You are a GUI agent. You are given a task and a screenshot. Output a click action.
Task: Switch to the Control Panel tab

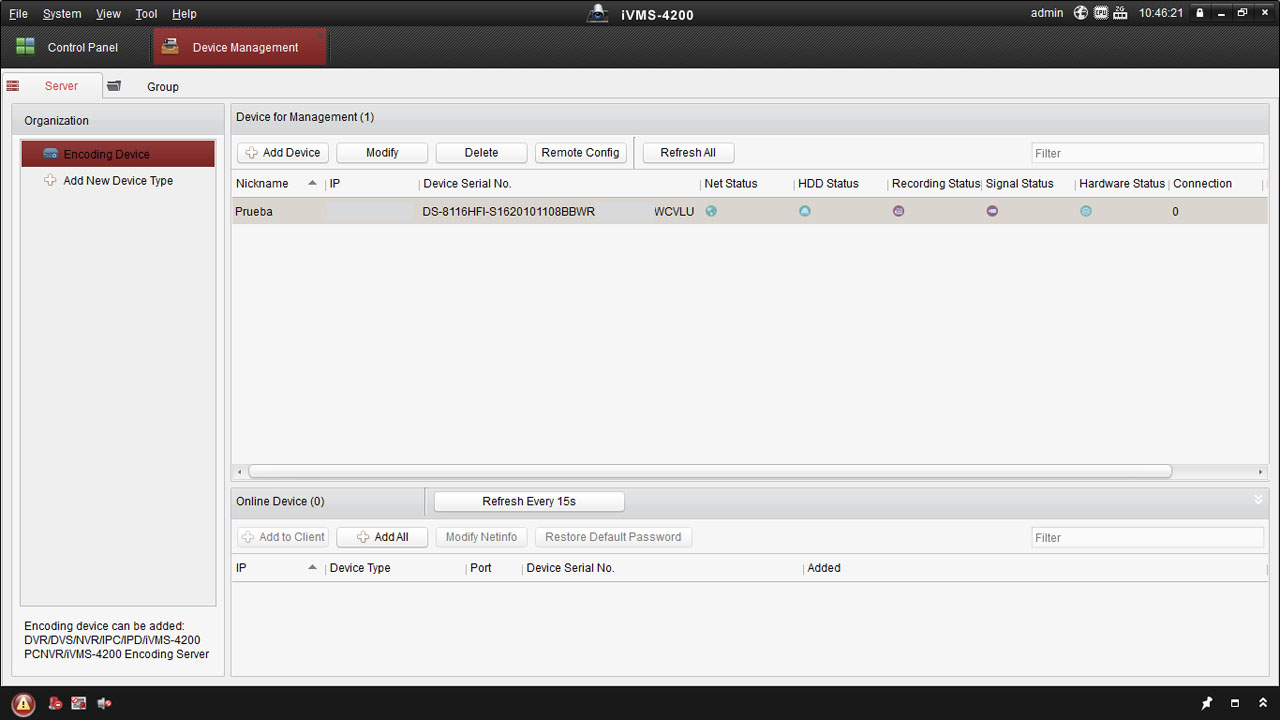coord(76,47)
